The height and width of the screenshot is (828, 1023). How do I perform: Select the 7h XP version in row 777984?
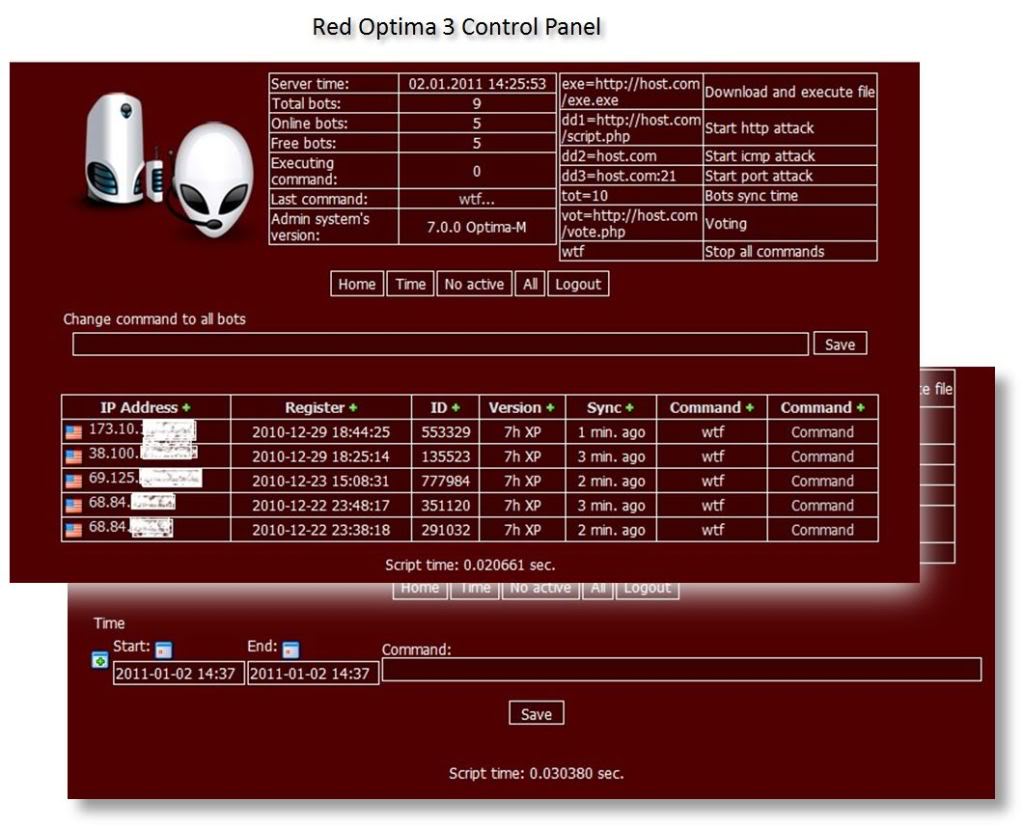[x=522, y=481]
